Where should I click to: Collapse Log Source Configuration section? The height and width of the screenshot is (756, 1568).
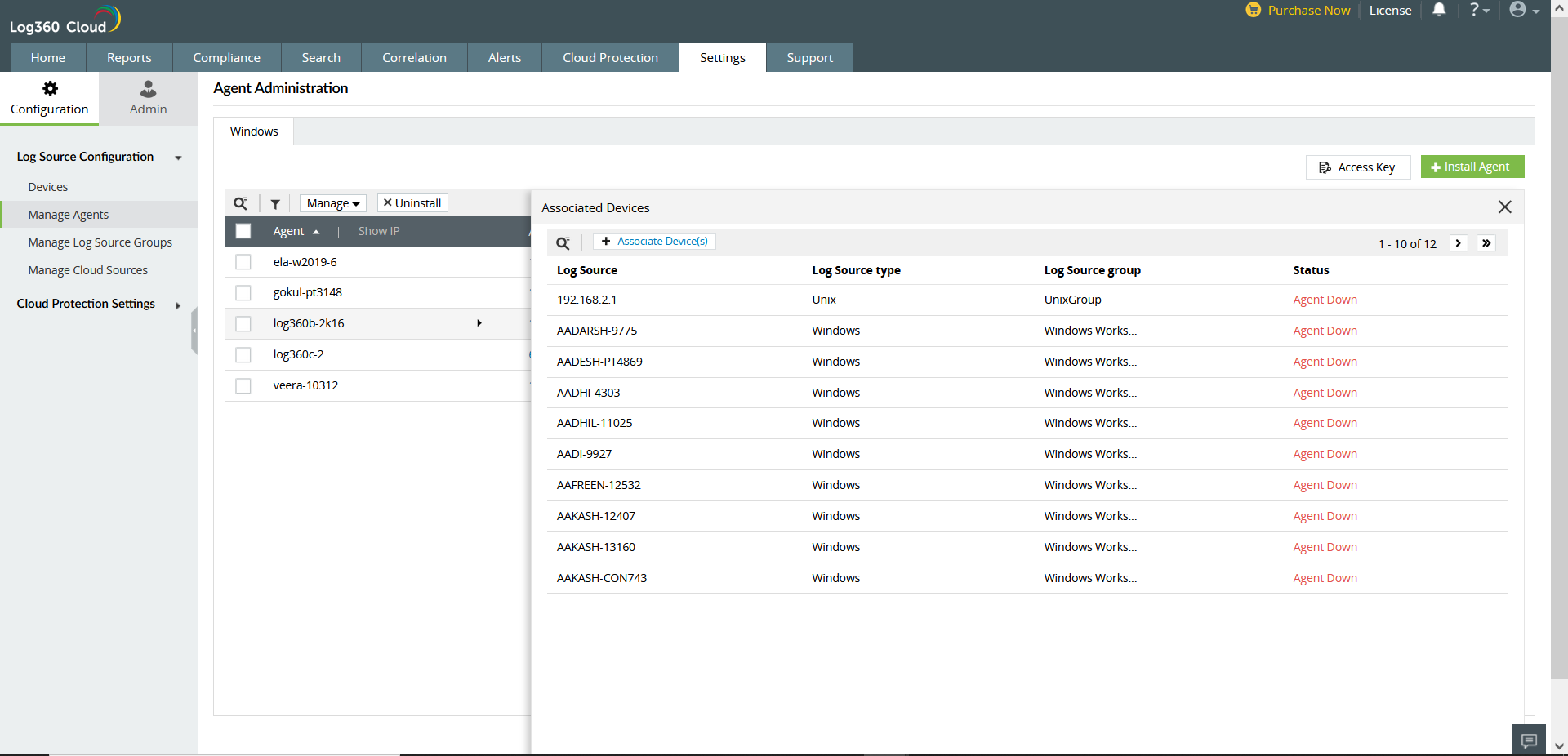pos(178,158)
